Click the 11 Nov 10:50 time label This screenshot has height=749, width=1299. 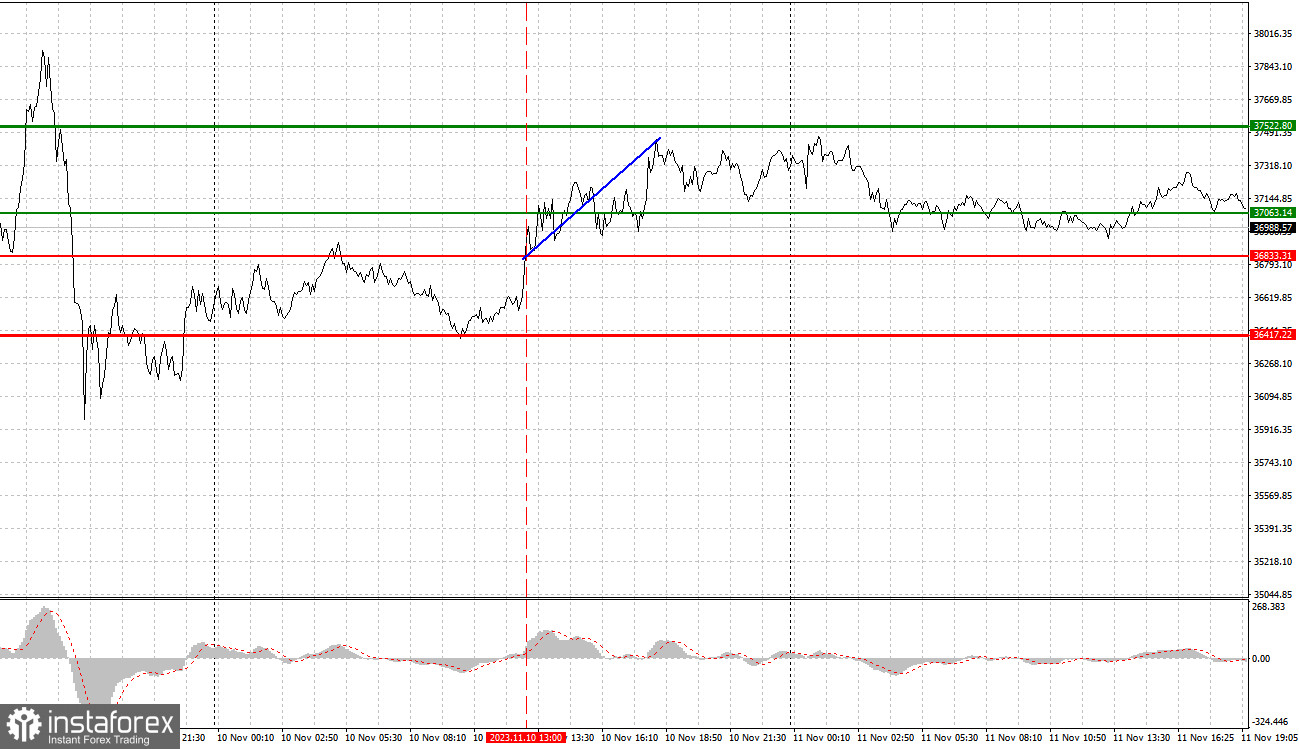[1078, 737]
